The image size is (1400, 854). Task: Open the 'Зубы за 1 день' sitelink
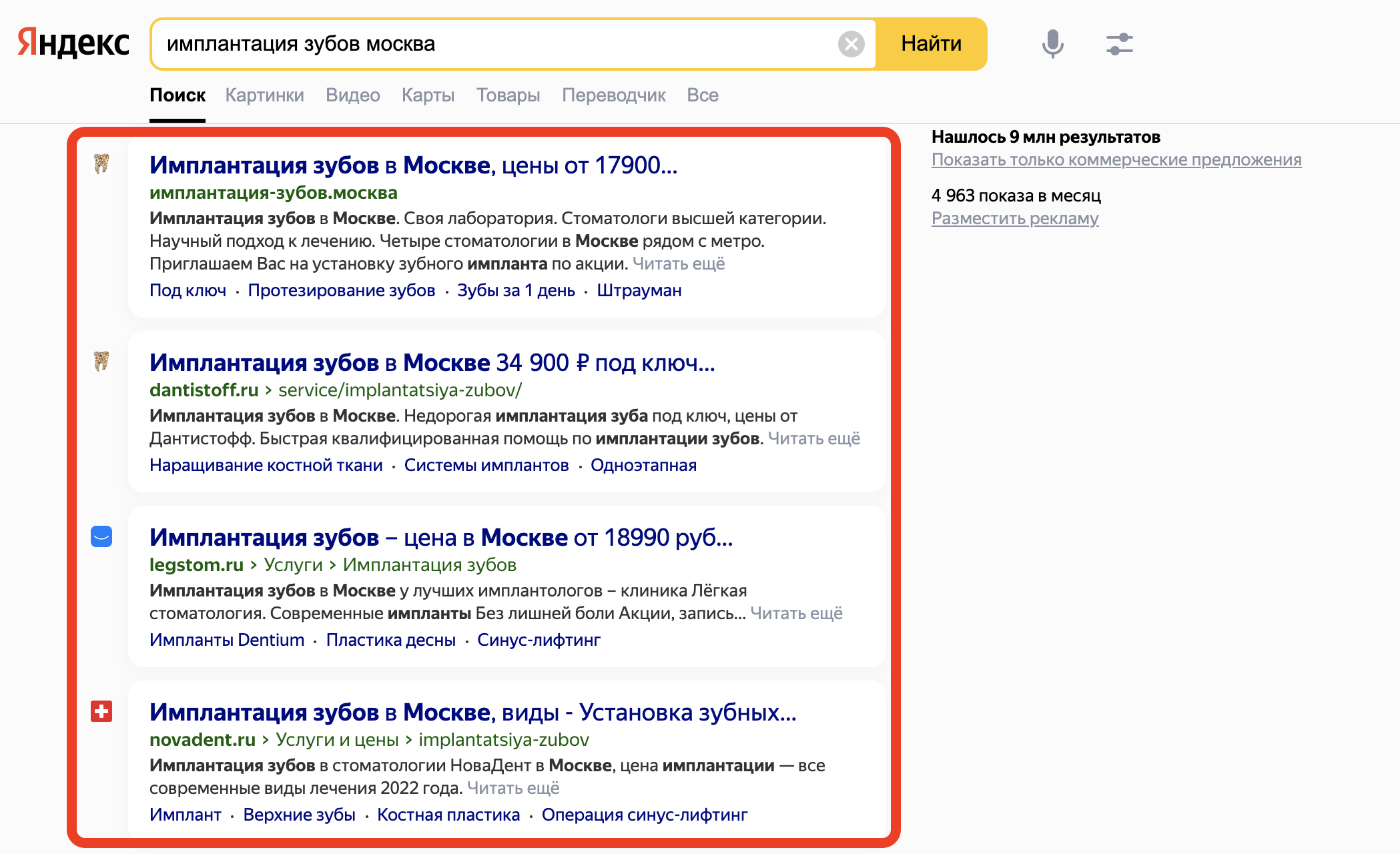[x=516, y=290]
